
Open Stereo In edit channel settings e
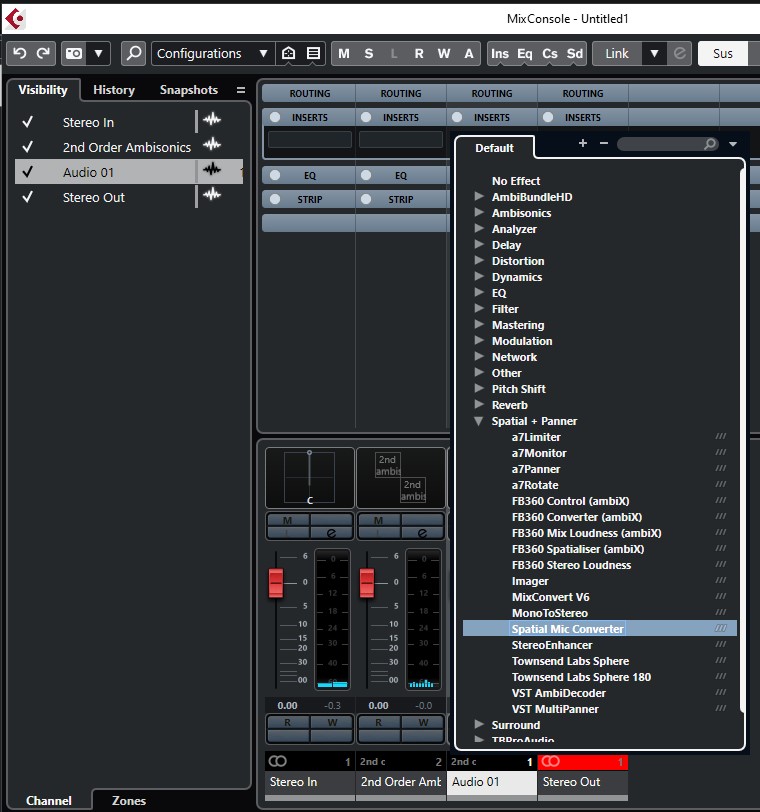pos(331,533)
